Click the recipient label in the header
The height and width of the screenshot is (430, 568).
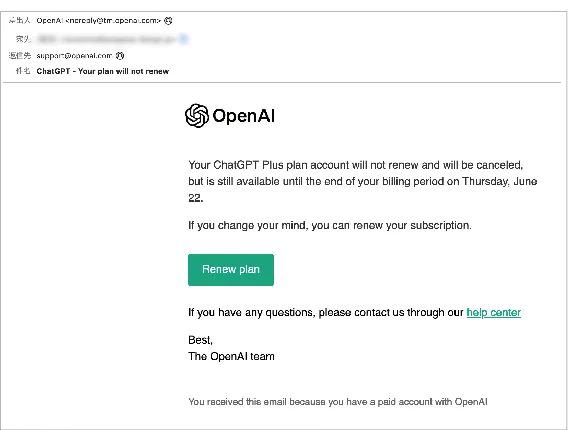[24, 39]
